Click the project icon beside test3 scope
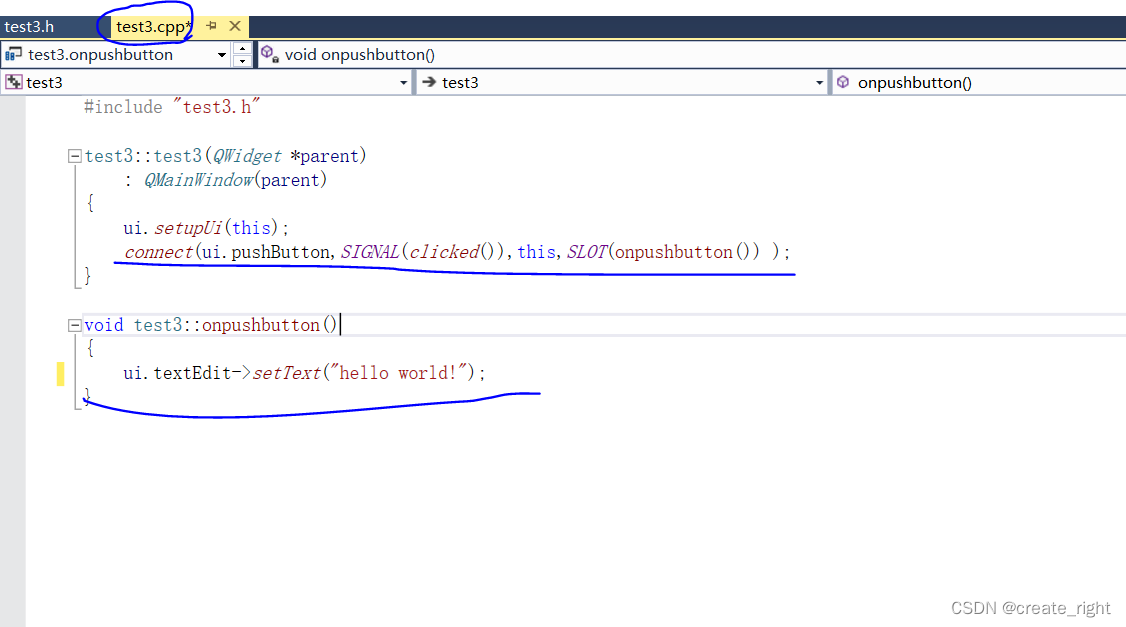 14,83
